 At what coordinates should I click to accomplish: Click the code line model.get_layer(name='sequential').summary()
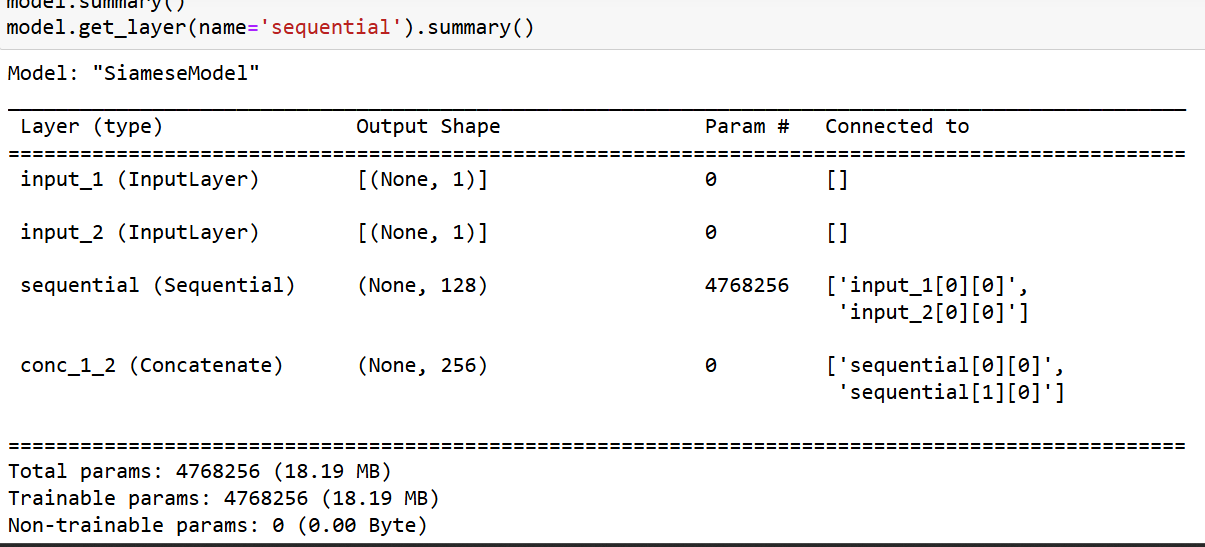pos(270,27)
